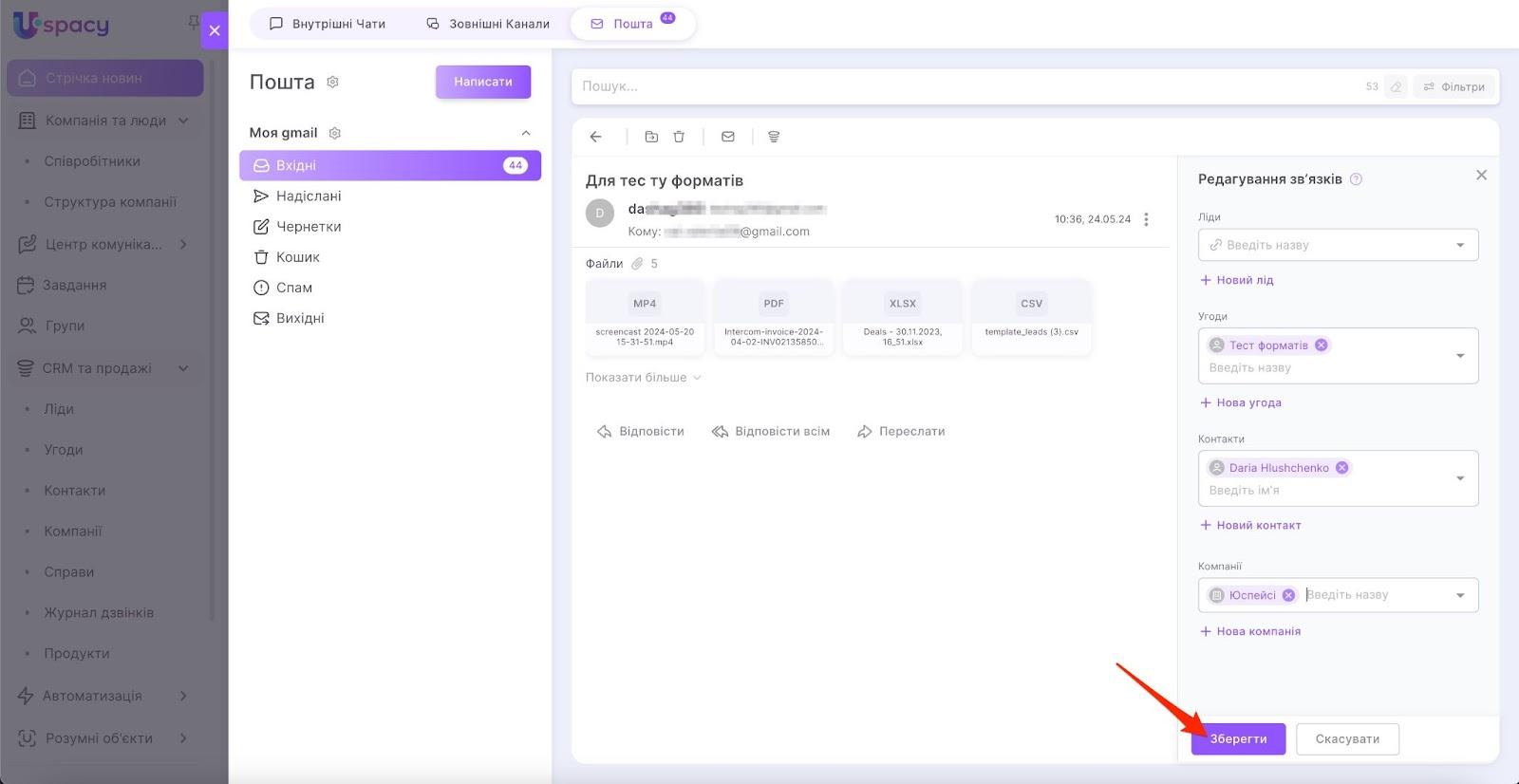1519x784 pixels.
Task: Open email three-dot options menu
Action: 1146,219
